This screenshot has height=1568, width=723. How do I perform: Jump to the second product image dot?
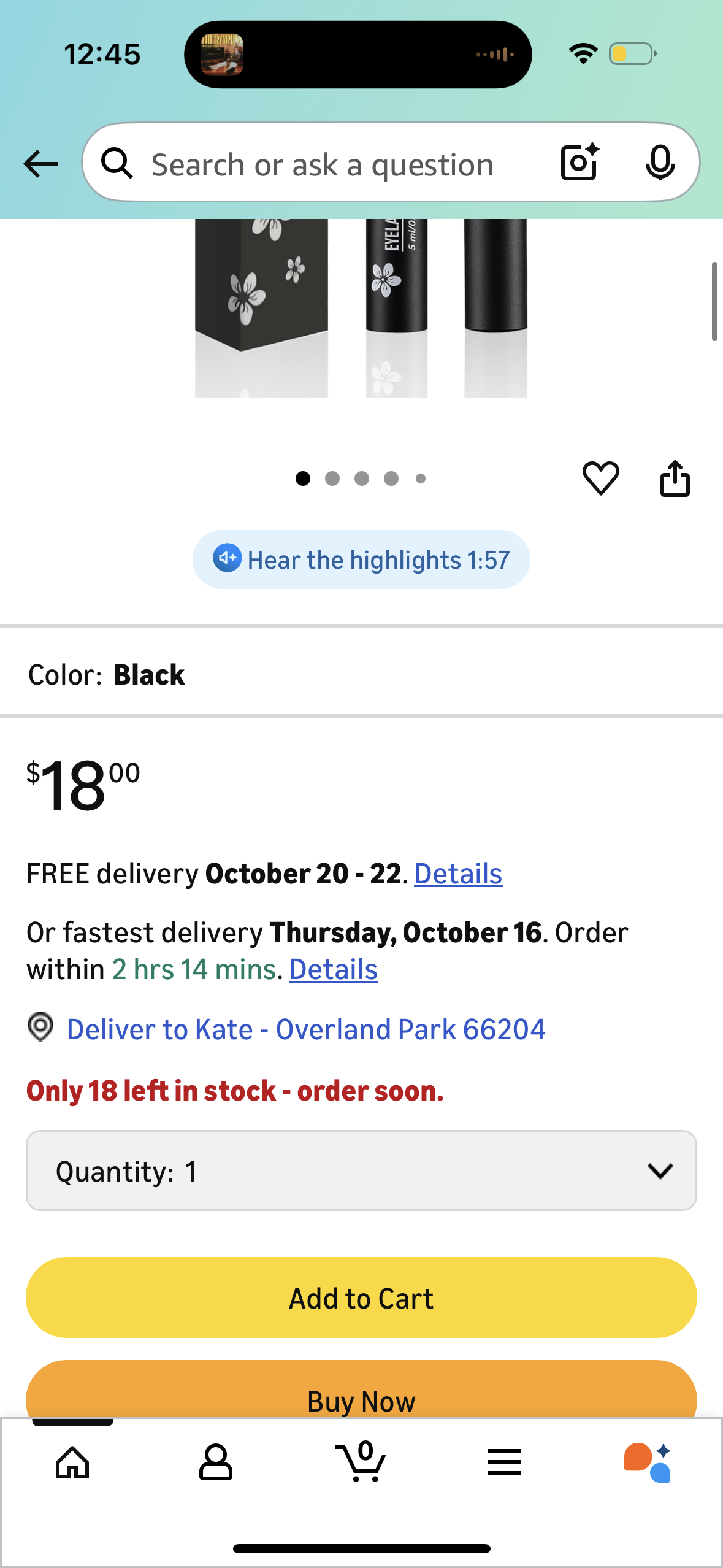coord(332,478)
